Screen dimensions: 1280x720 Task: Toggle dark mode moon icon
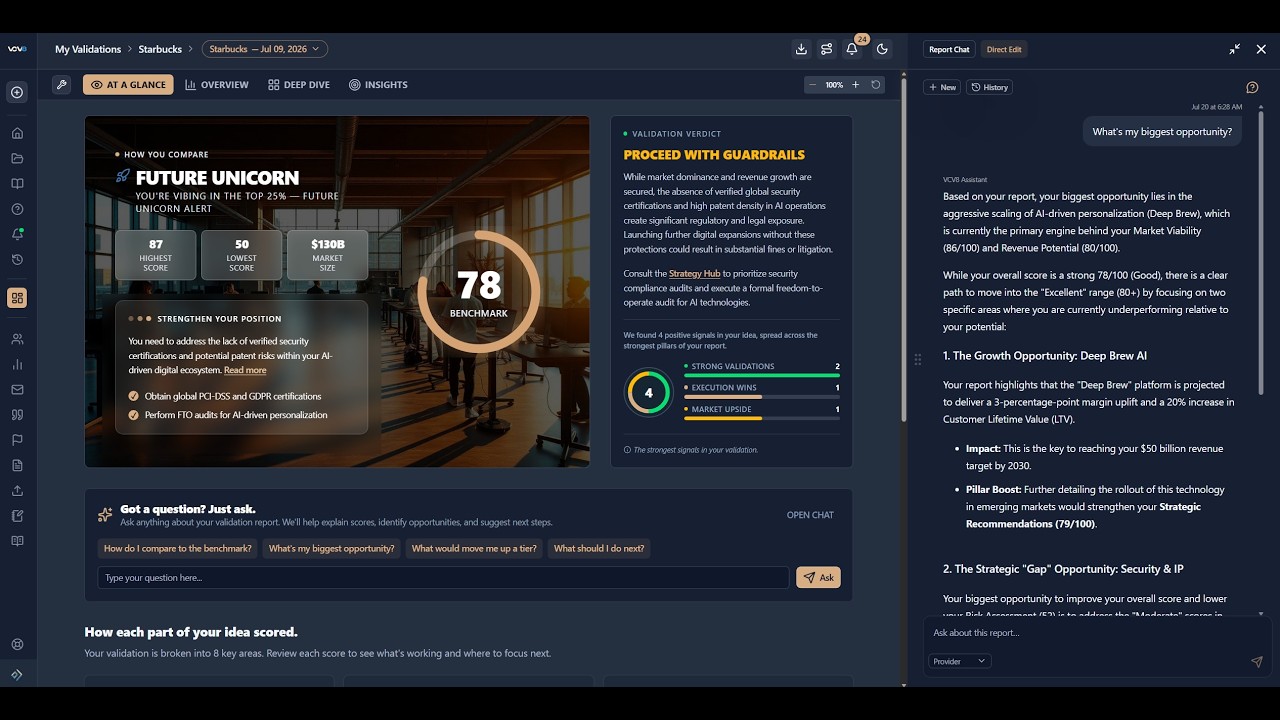(x=882, y=49)
